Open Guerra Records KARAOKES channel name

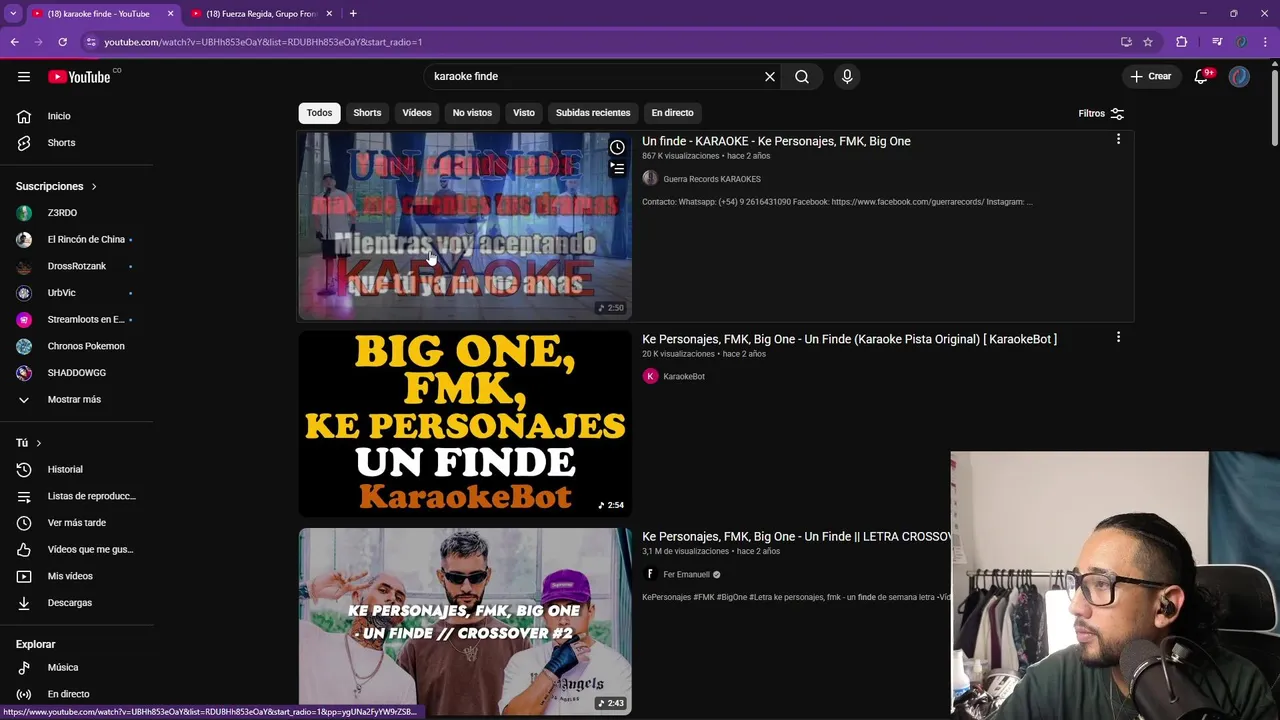[712, 179]
